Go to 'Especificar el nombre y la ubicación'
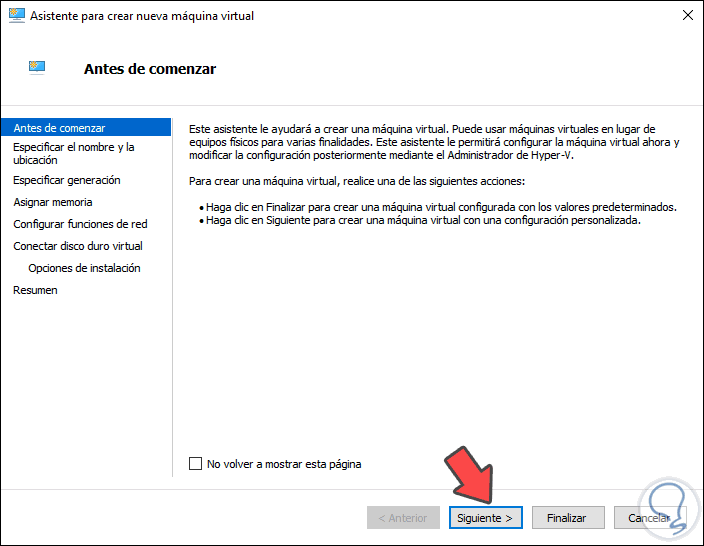Viewport: 704px width, 546px height. [x=73, y=153]
